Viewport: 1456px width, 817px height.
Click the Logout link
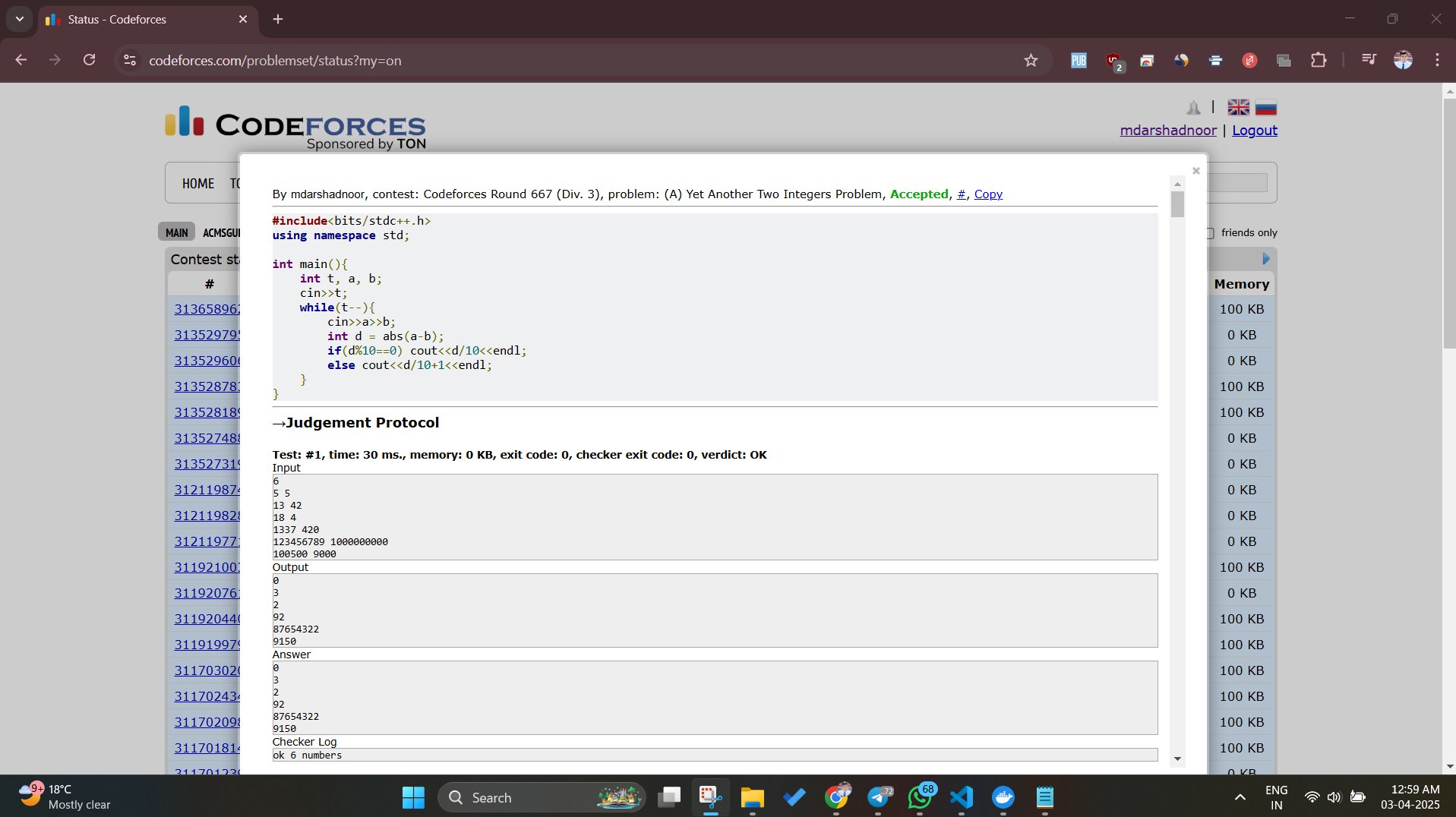point(1253,130)
